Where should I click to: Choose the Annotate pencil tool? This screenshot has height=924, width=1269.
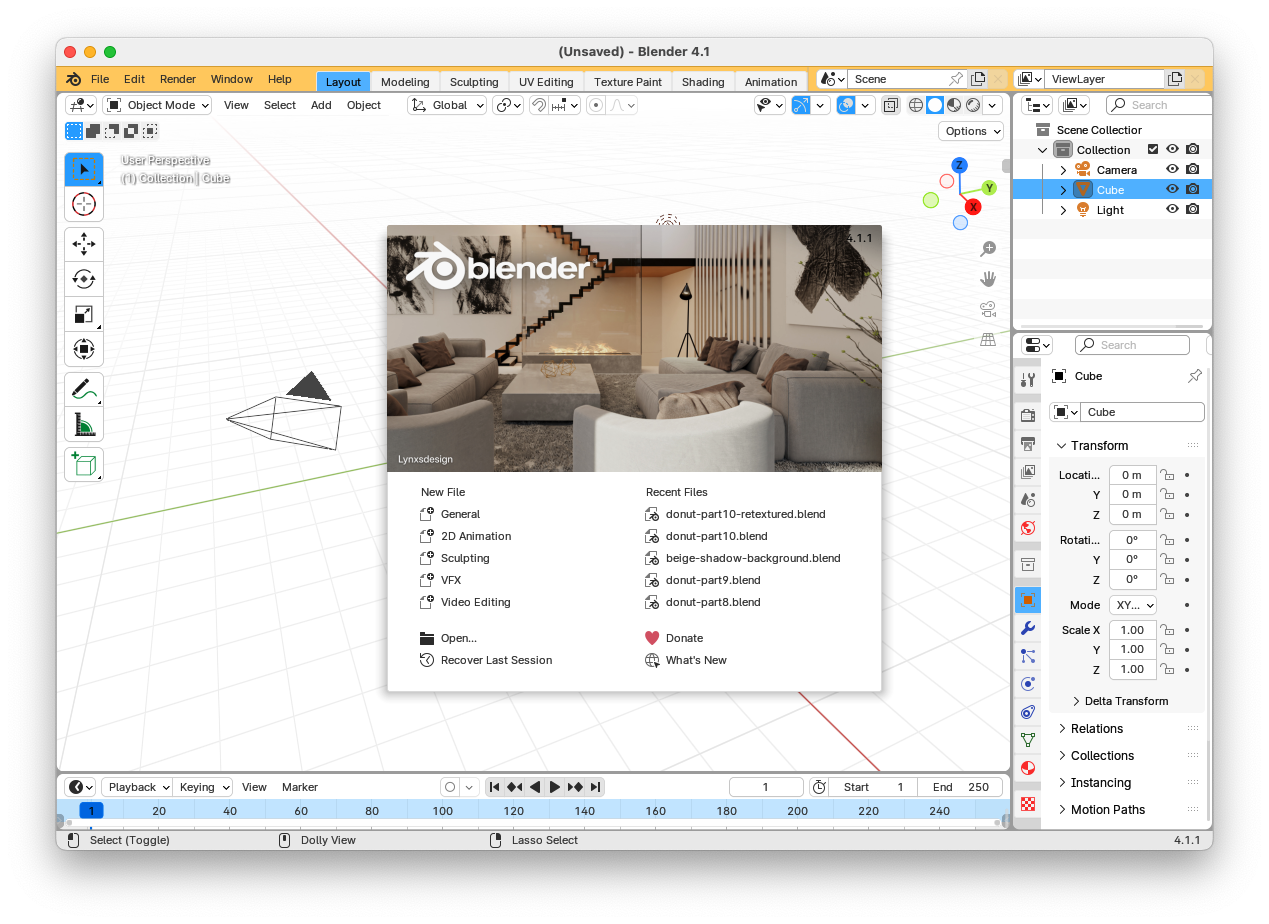pyautogui.click(x=84, y=389)
